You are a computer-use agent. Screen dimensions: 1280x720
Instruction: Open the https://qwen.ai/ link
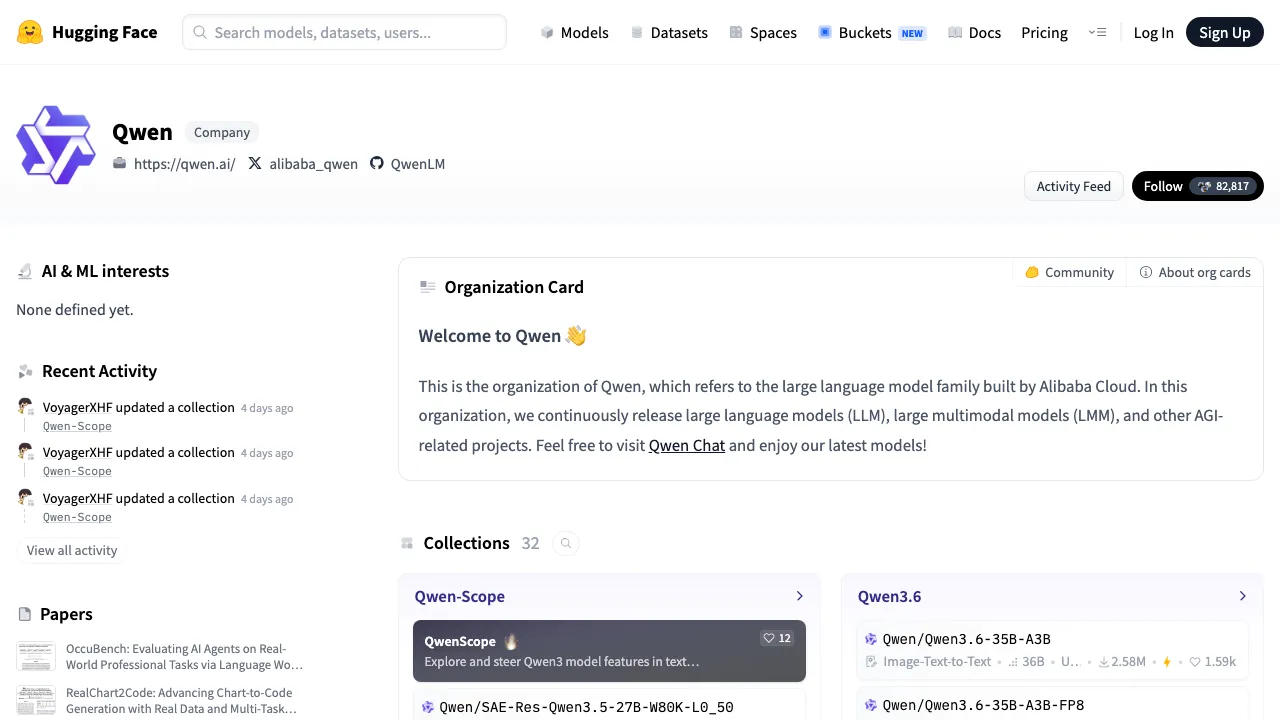184,163
